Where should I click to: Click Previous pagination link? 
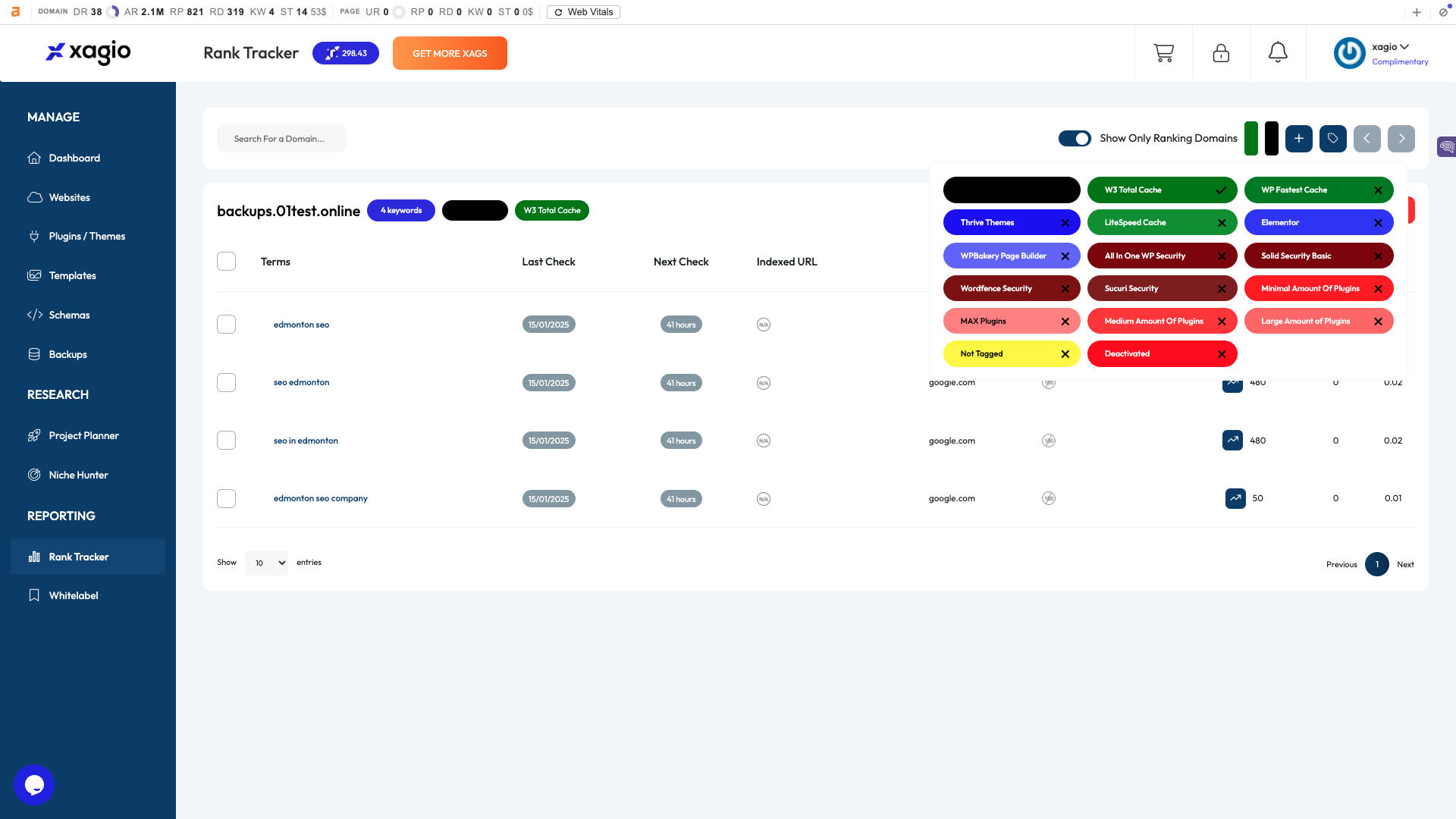pos(1341,564)
